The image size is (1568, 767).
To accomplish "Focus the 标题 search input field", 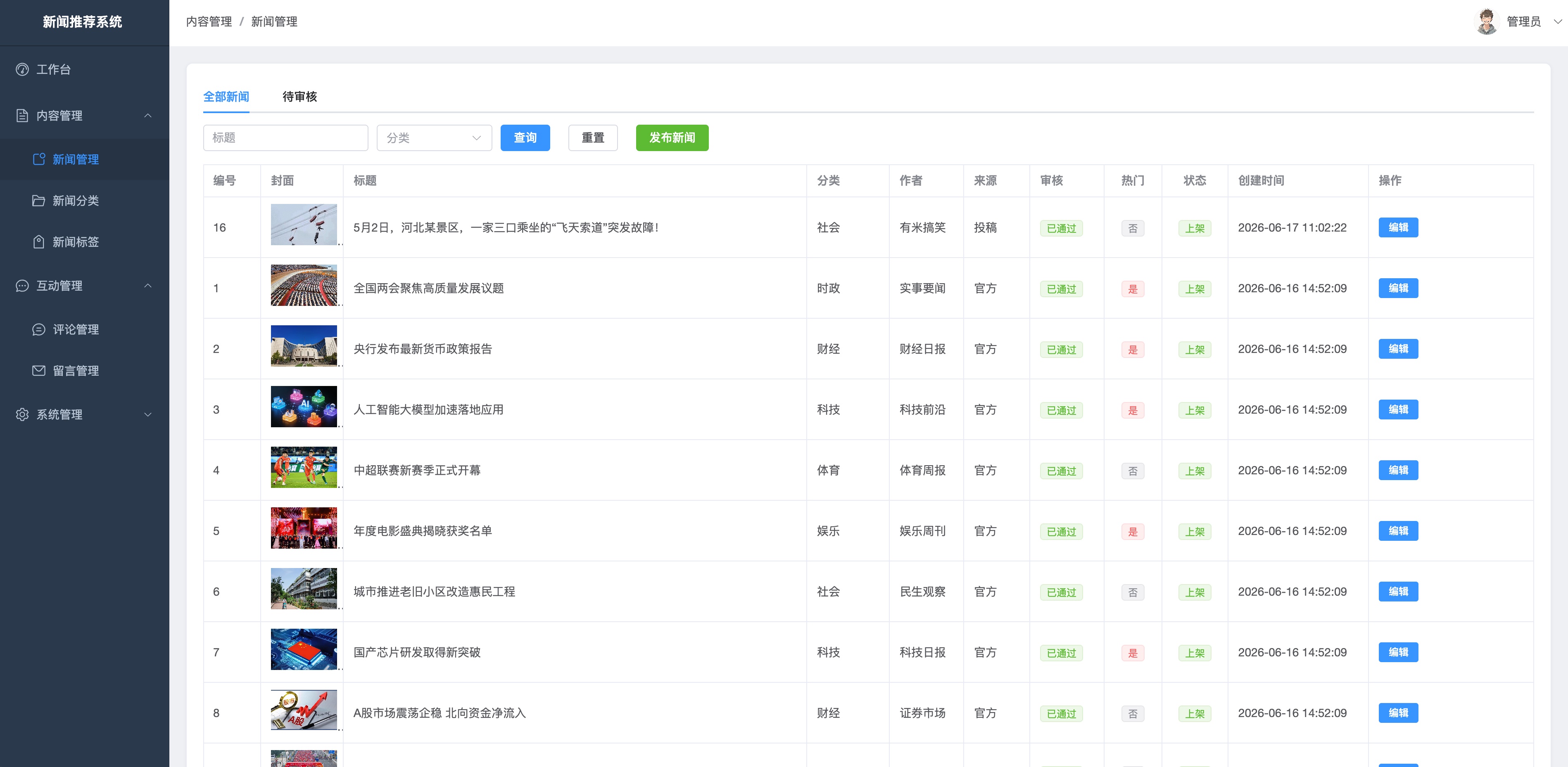I will coord(285,138).
